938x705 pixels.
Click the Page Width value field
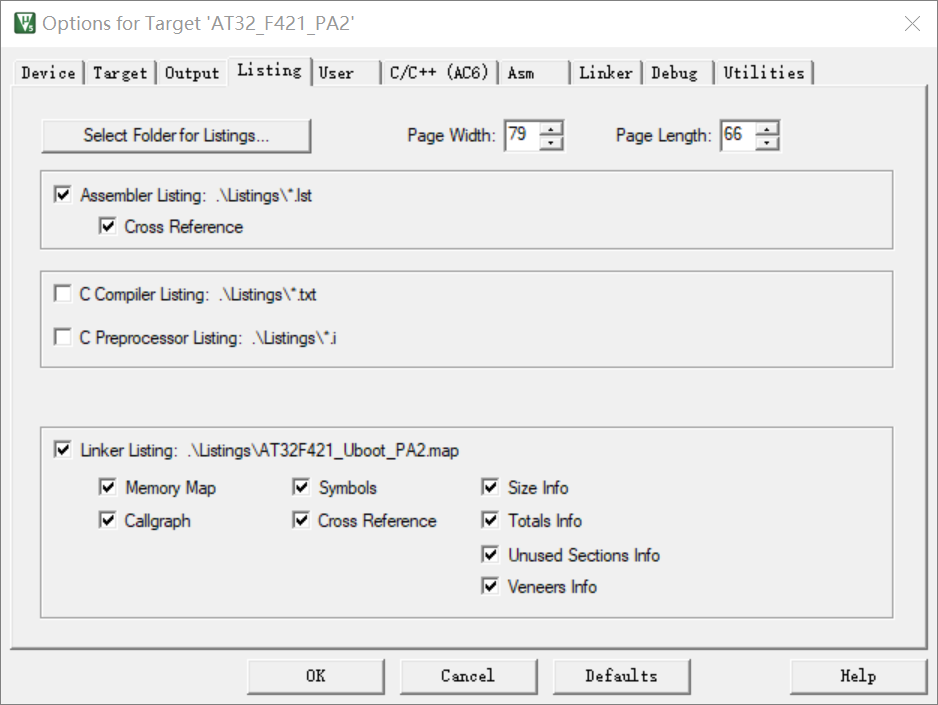pos(522,135)
